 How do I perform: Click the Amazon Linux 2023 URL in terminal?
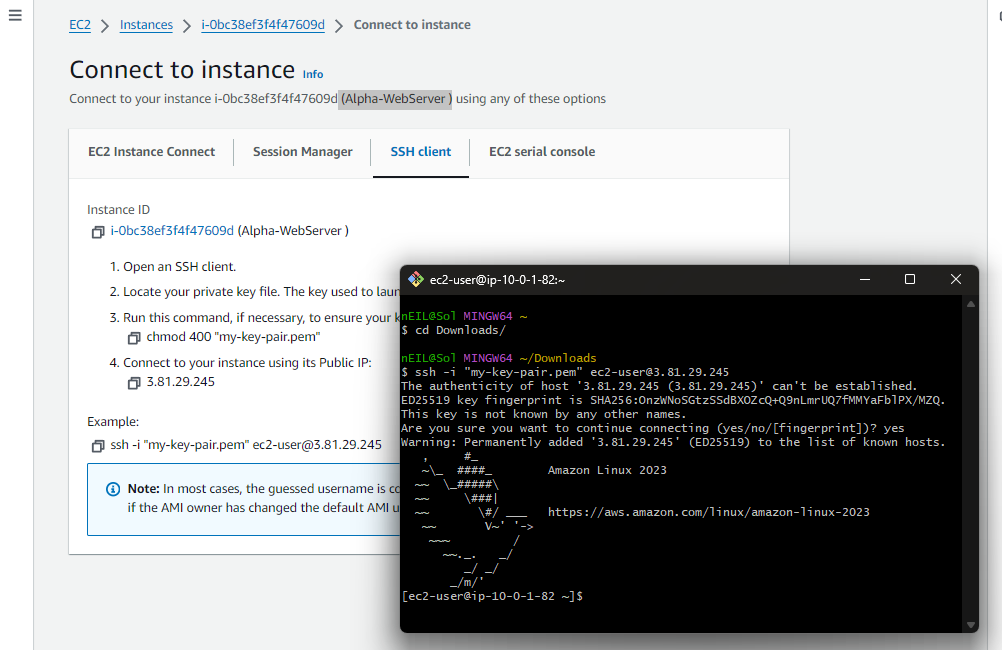pos(708,512)
